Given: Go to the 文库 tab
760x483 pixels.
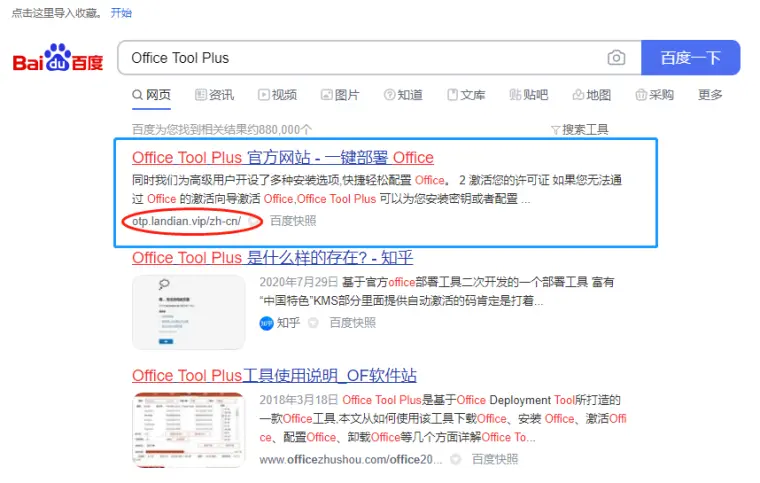Looking at the screenshot, I should point(466,94).
